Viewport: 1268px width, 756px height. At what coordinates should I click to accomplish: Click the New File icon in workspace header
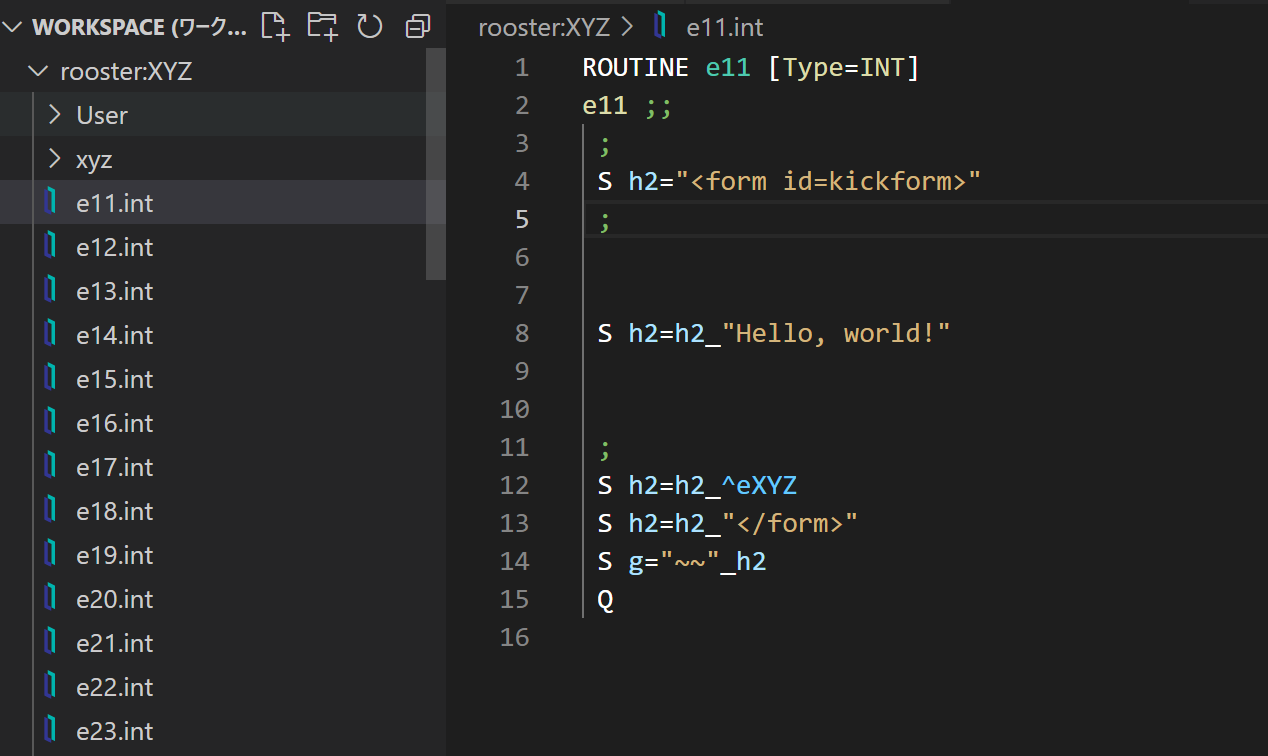pyautogui.click(x=275, y=26)
